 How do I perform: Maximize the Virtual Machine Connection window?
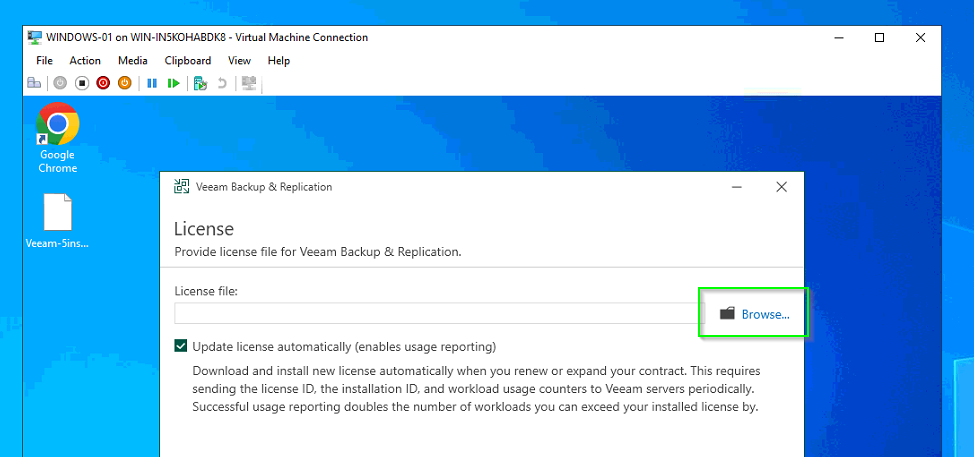(879, 37)
